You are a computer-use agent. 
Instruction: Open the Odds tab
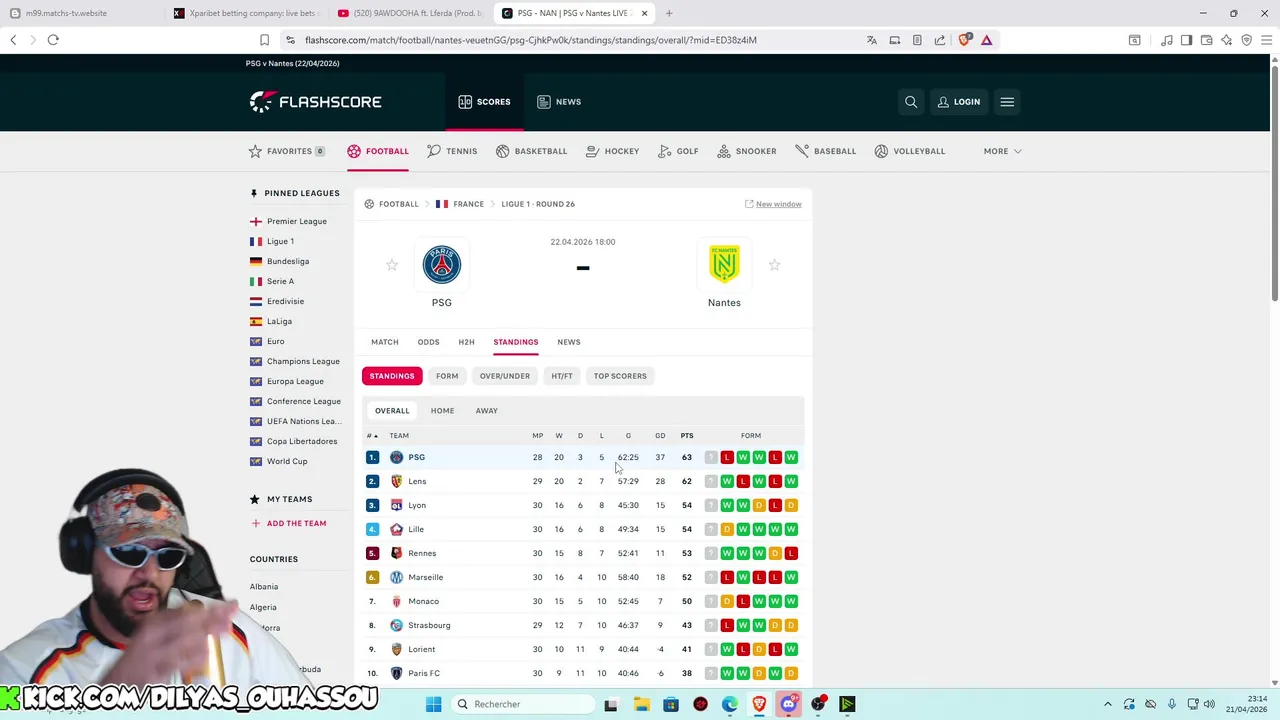(x=428, y=342)
